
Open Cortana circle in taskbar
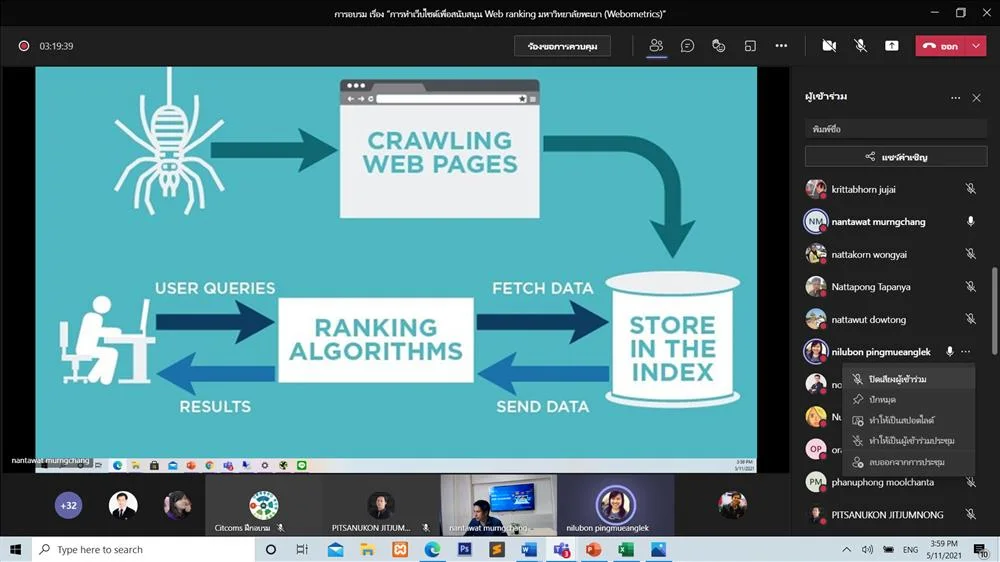tap(270, 549)
